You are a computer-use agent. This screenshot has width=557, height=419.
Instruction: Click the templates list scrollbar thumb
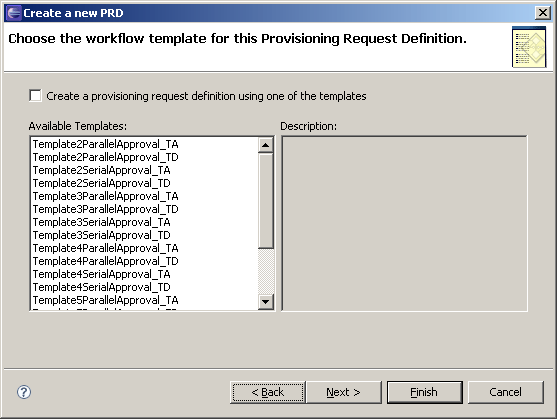[x=266, y=201]
